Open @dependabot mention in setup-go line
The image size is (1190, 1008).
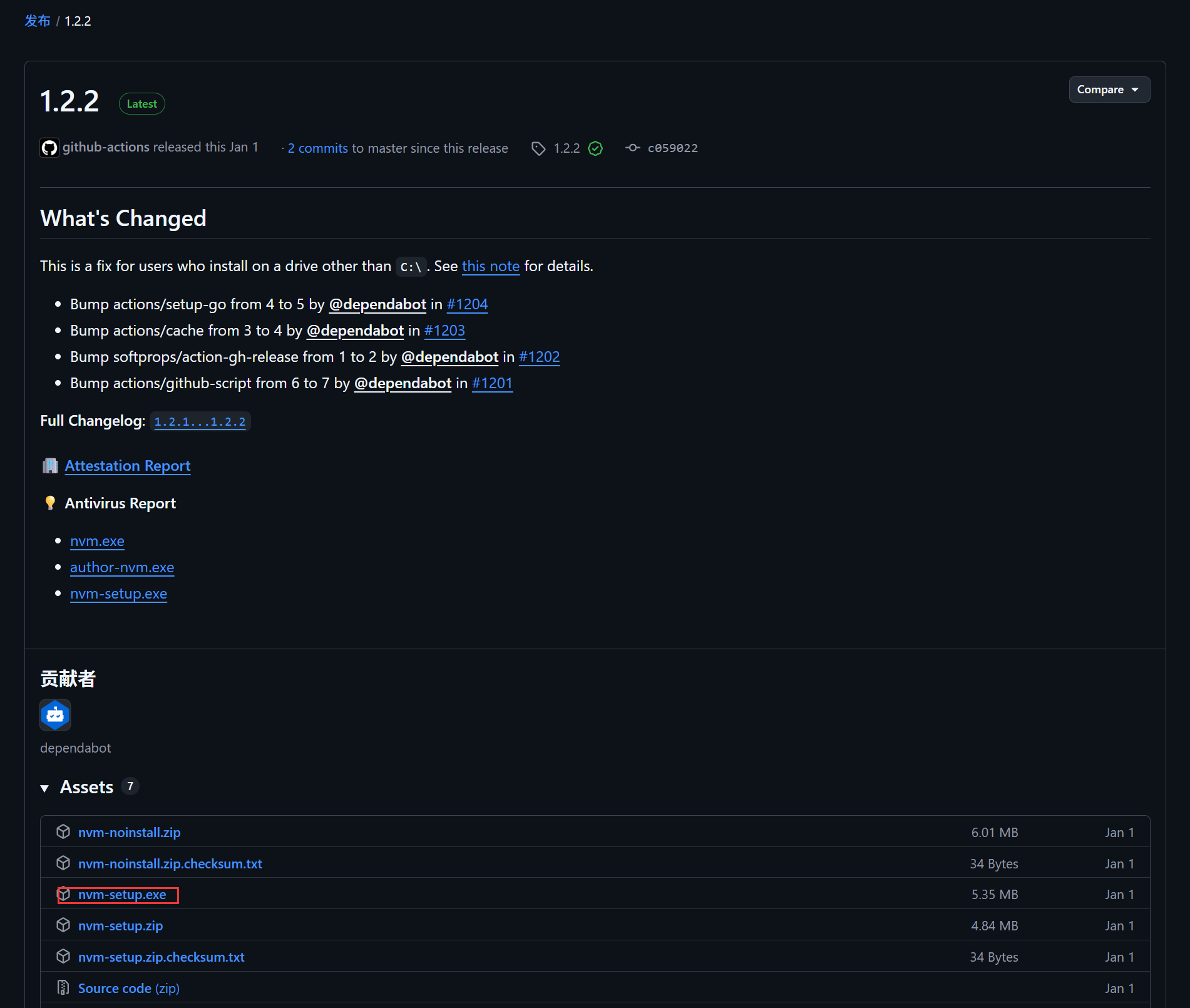377,304
